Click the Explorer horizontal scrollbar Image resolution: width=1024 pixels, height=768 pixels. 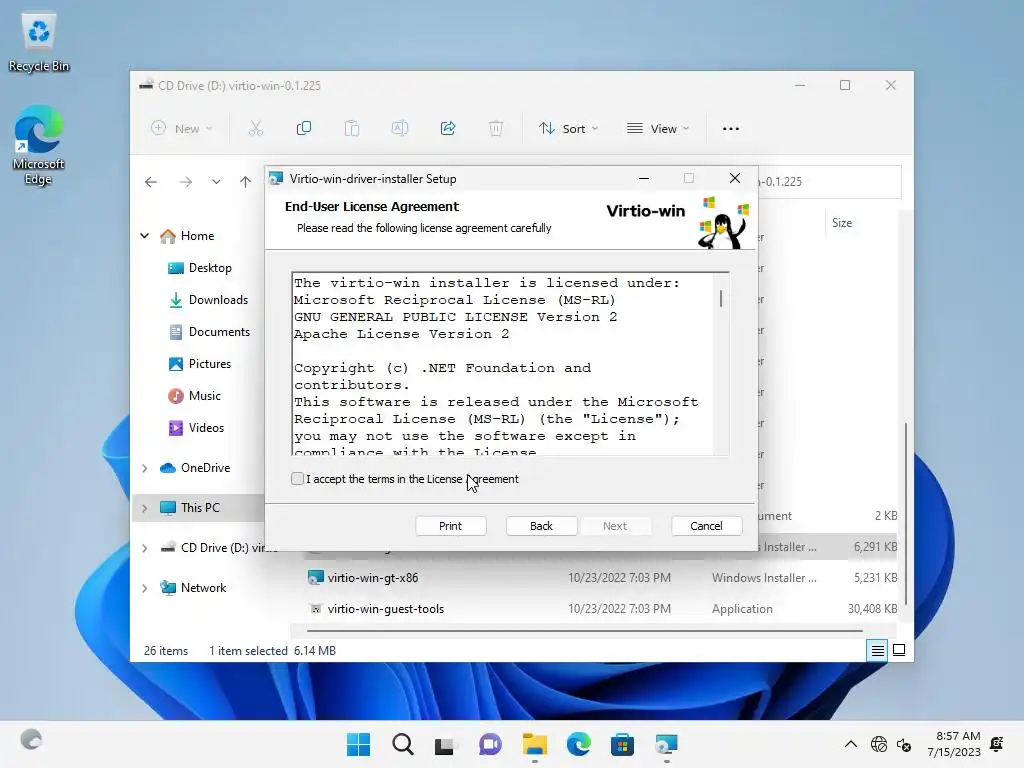click(x=584, y=631)
